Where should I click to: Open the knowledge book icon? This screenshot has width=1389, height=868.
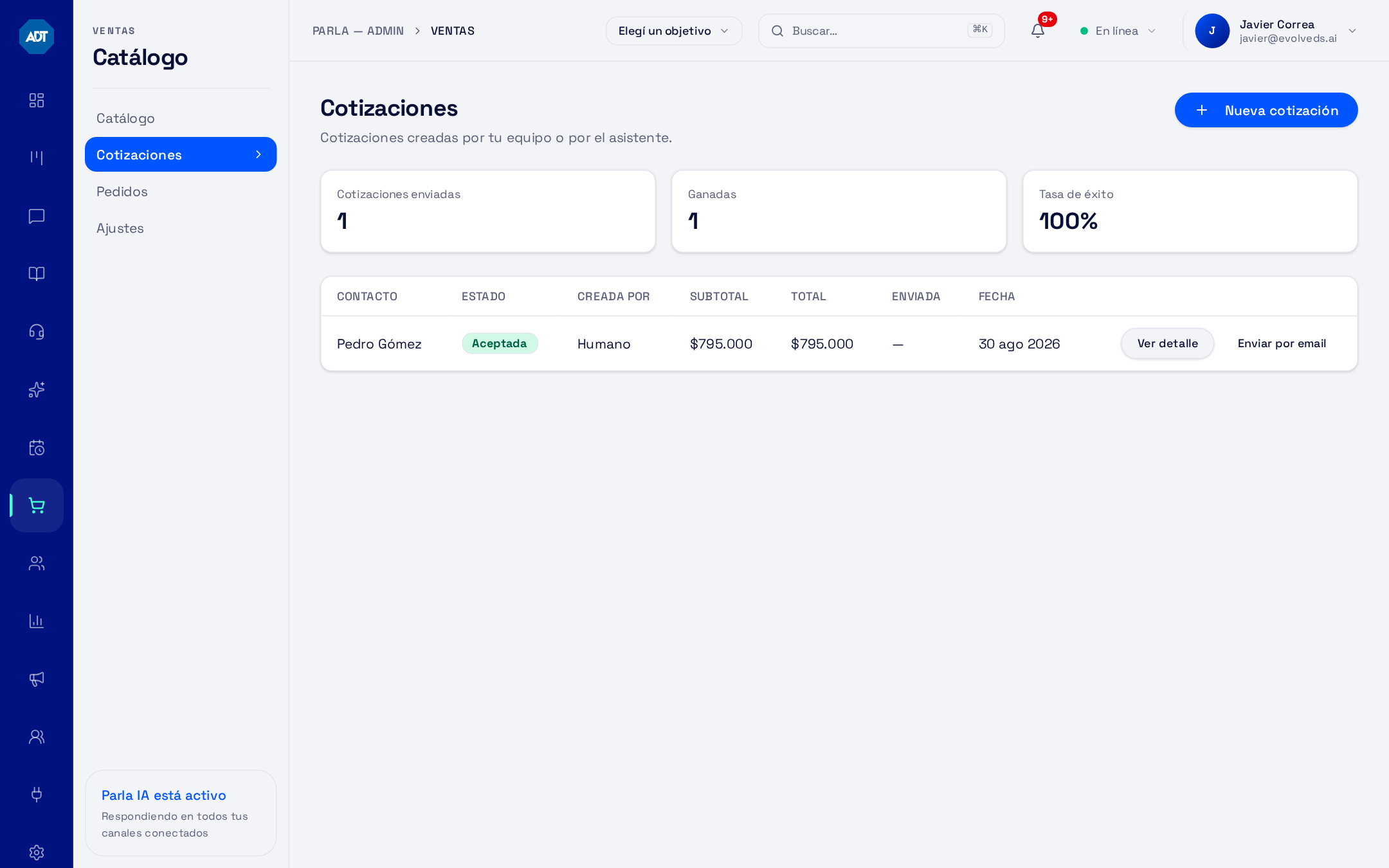37,274
